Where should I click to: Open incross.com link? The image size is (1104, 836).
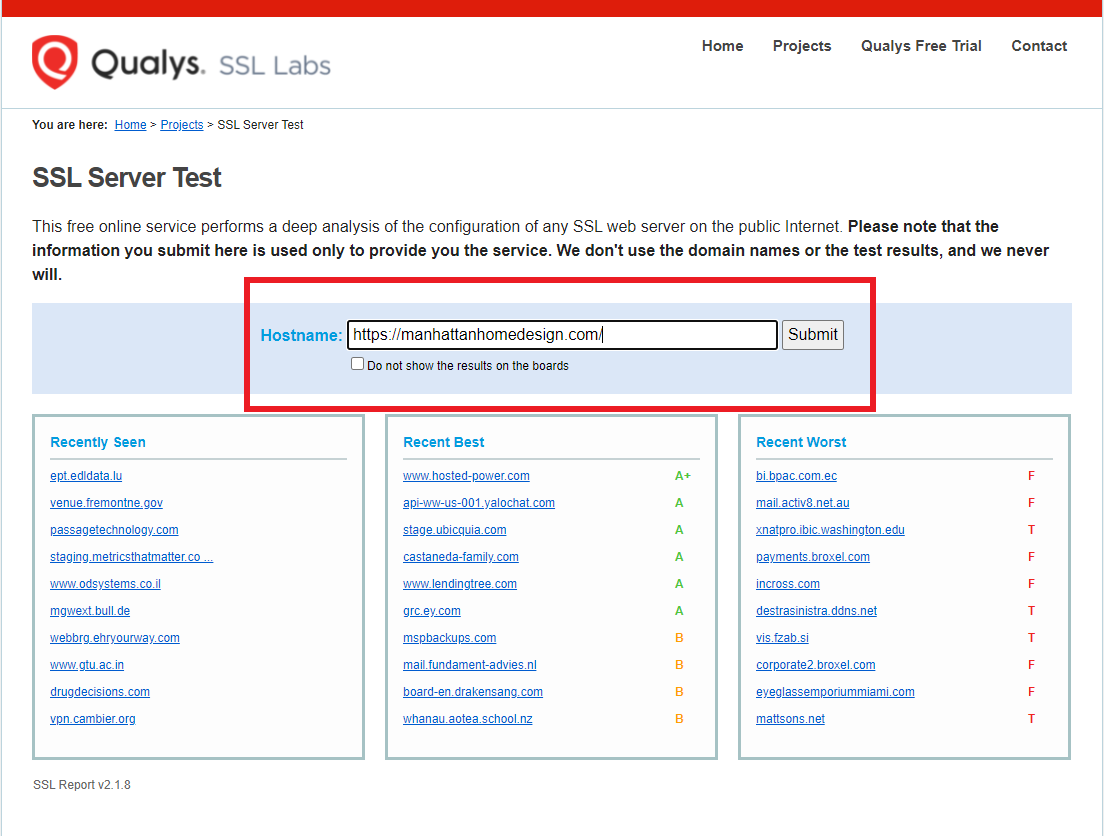pyautogui.click(x=788, y=584)
